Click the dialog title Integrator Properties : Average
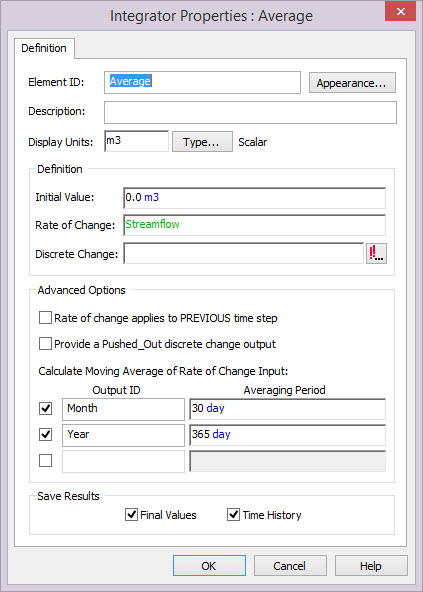The width and height of the screenshot is (423, 592). click(x=211, y=16)
